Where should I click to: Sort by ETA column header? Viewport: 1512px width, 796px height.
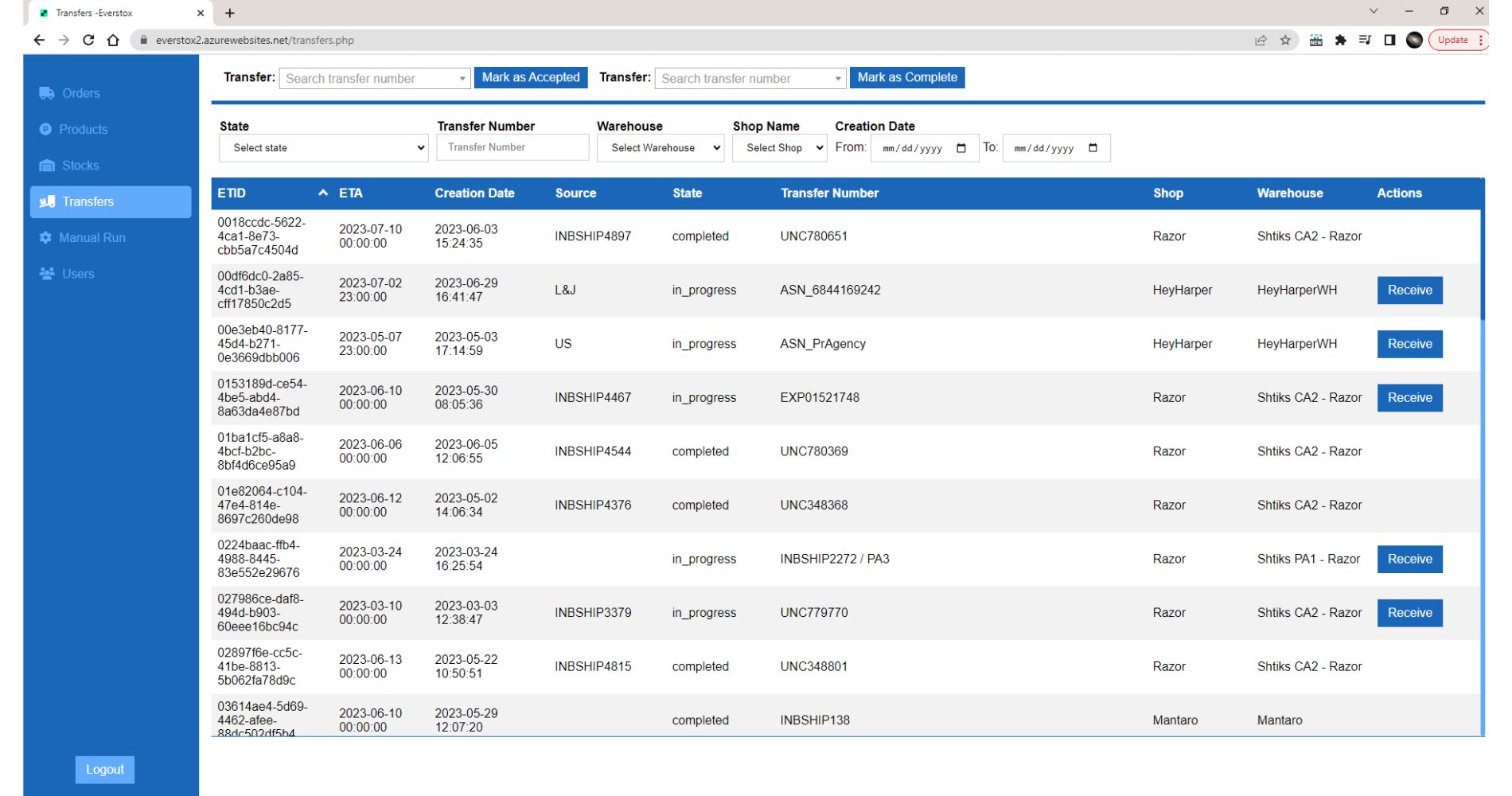coord(351,193)
